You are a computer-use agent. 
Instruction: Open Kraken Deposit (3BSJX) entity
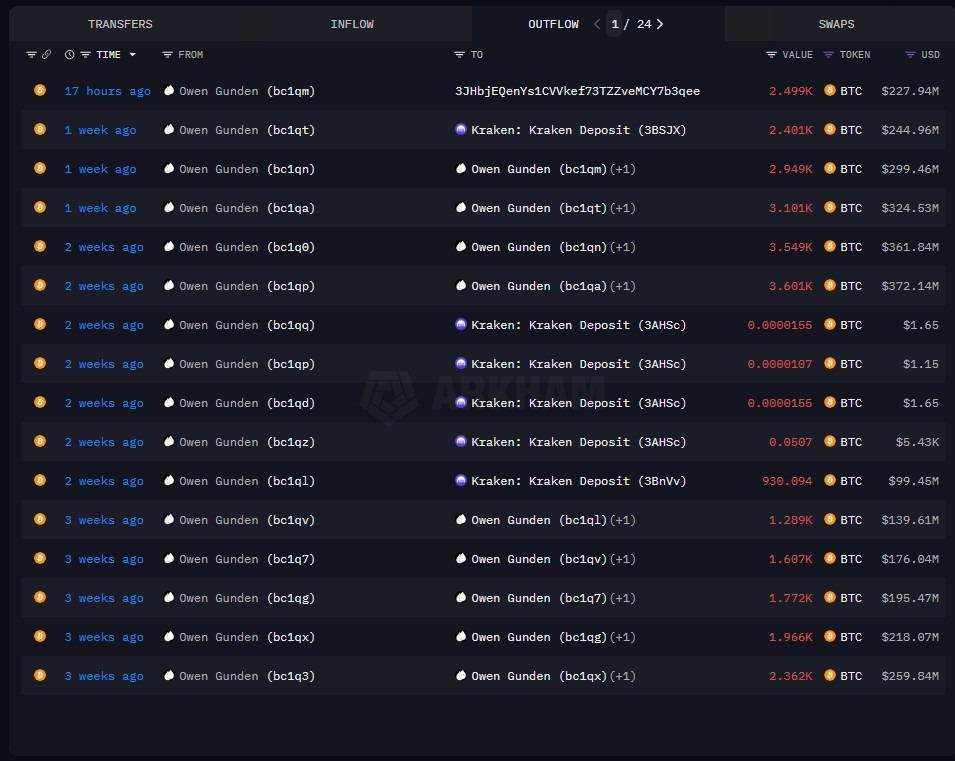coord(578,130)
